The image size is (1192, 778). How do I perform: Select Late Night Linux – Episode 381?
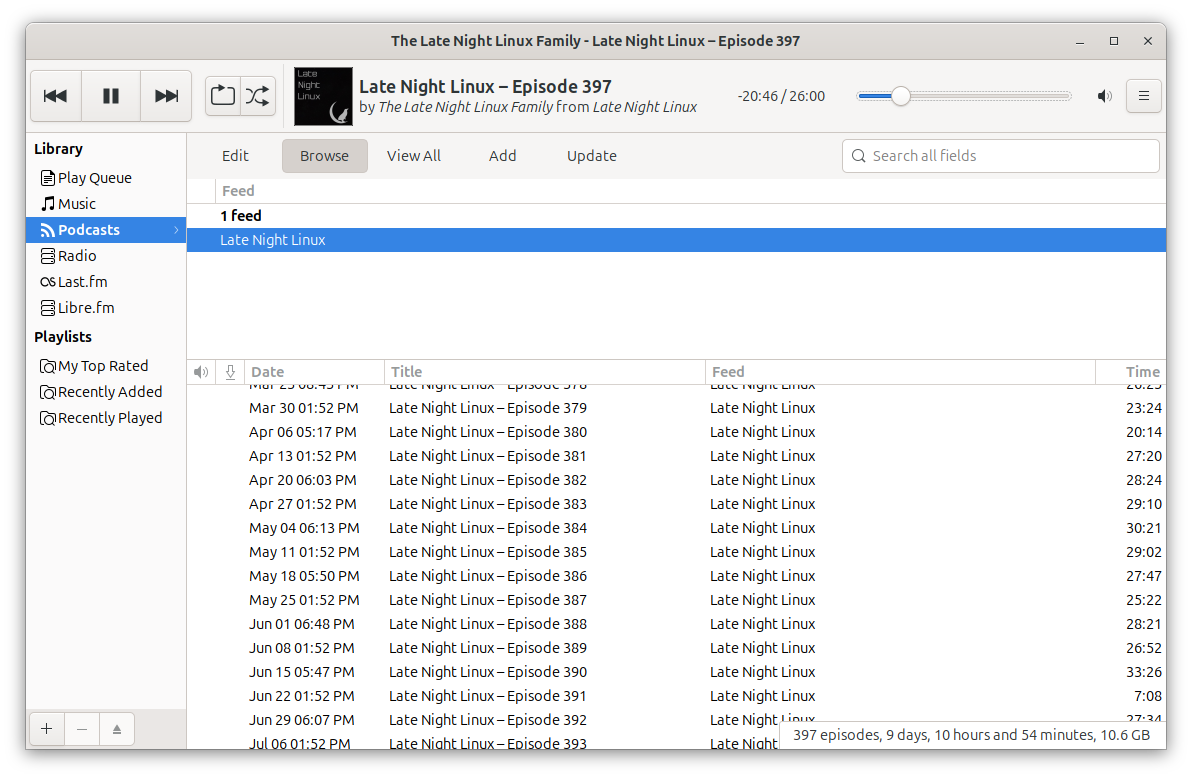677,456
